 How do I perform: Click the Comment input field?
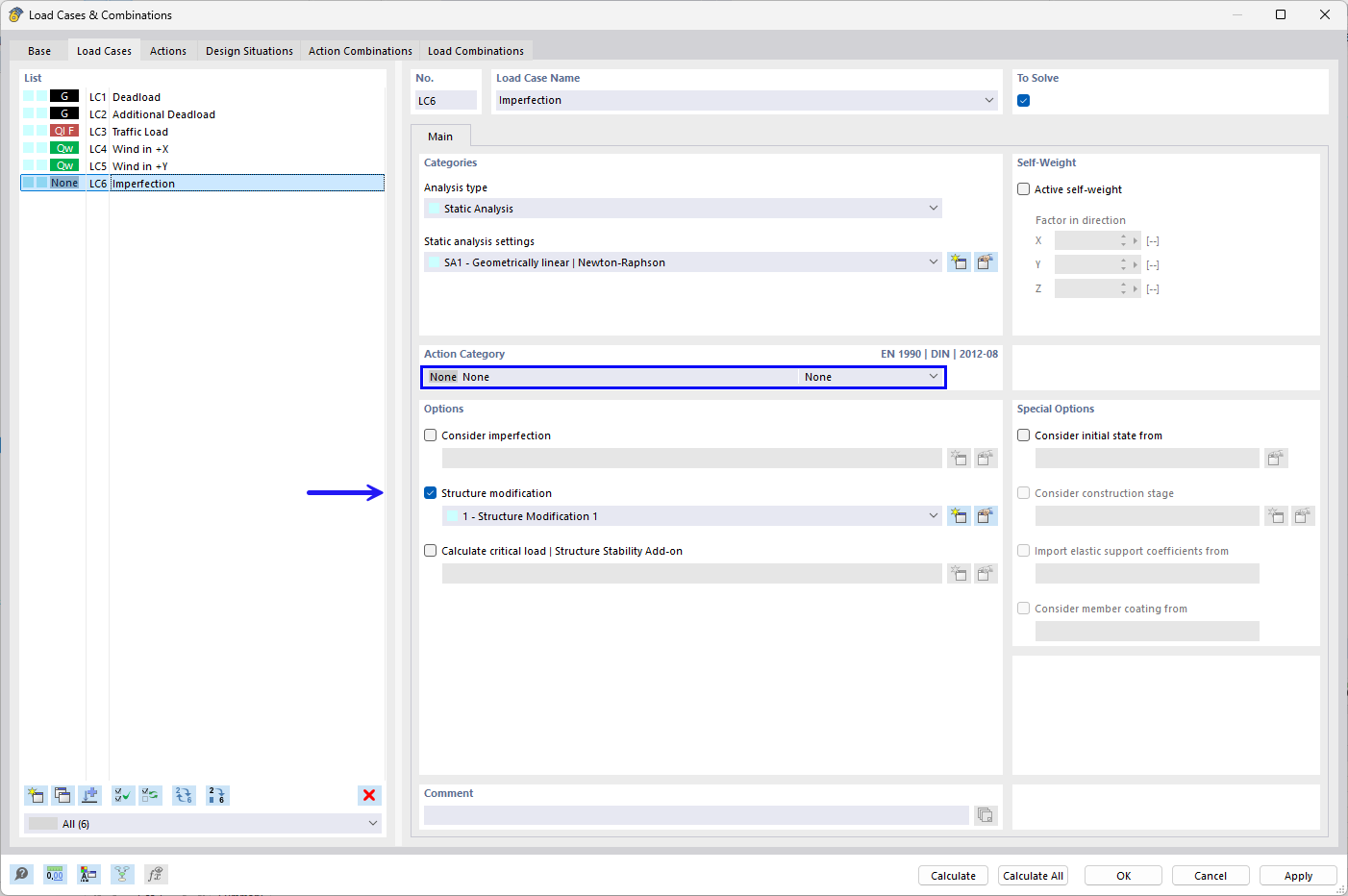[696, 815]
